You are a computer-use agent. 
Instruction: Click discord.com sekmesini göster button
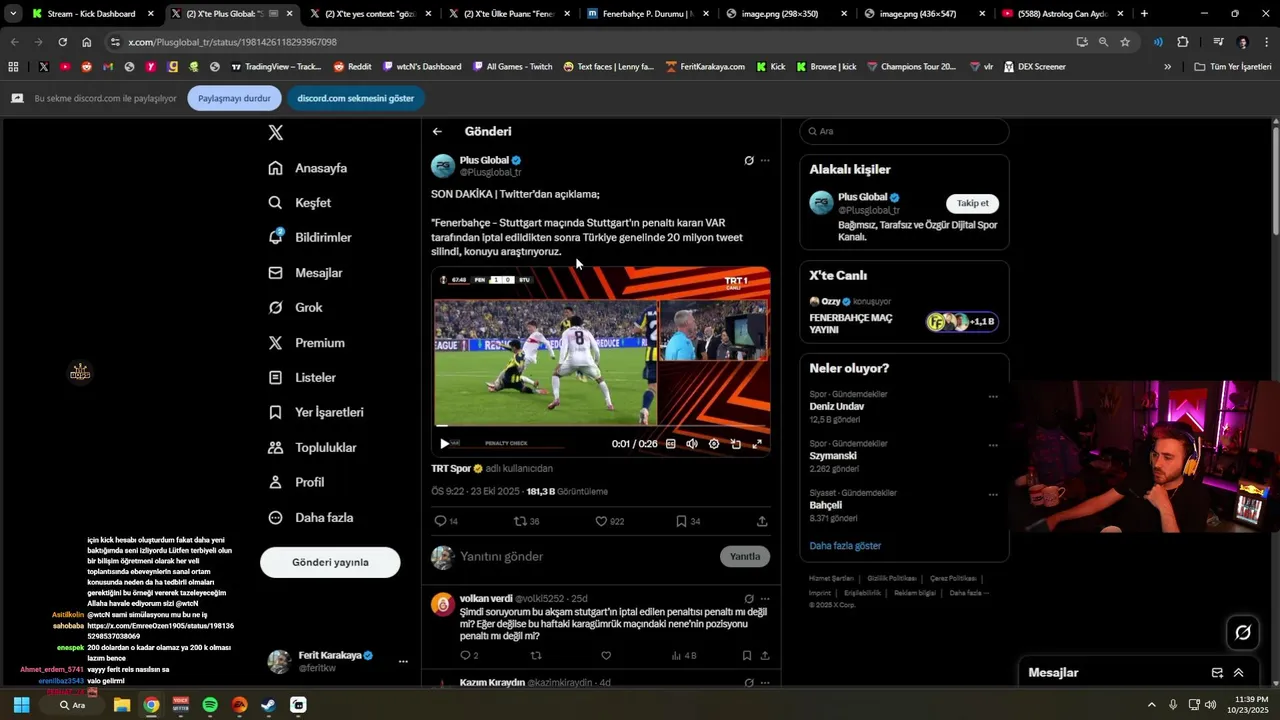(355, 98)
